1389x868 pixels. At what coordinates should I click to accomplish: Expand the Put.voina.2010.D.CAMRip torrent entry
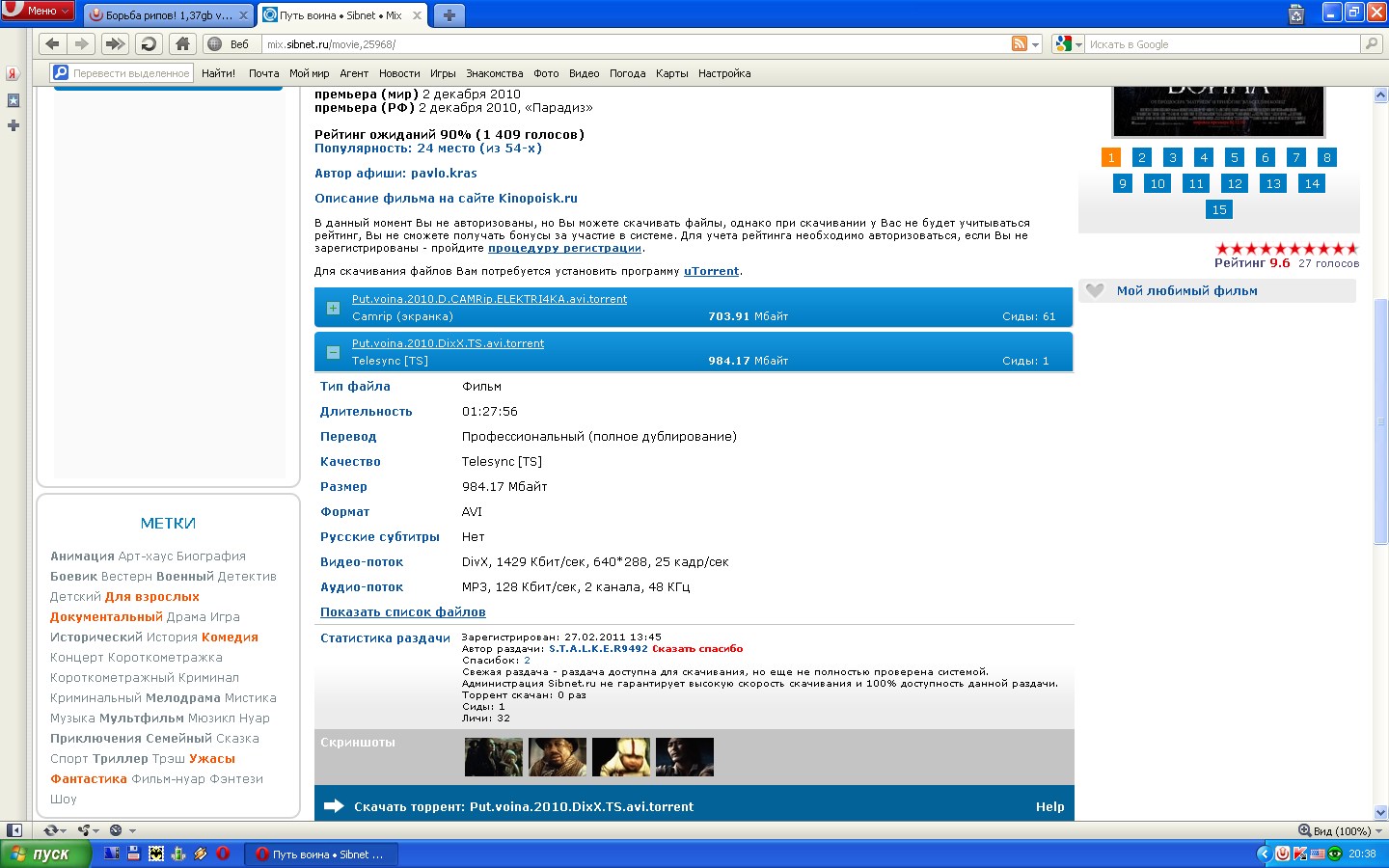coord(332,307)
